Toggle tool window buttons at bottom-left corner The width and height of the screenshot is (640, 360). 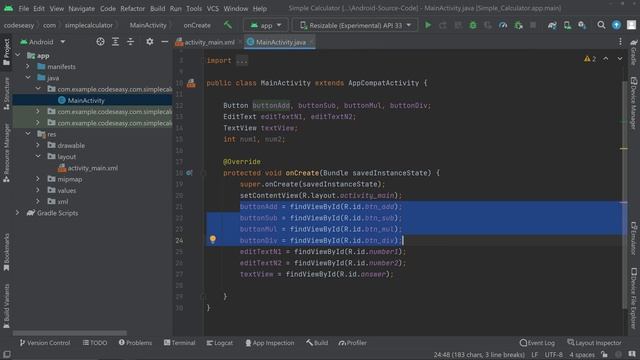7,354
